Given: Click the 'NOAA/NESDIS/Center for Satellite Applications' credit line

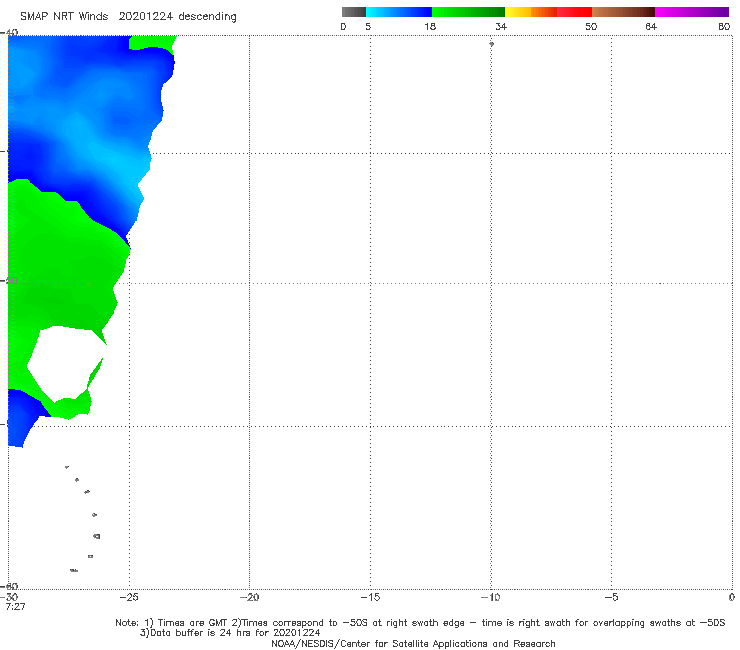Looking at the screenshot, I should tap(413, 644).
